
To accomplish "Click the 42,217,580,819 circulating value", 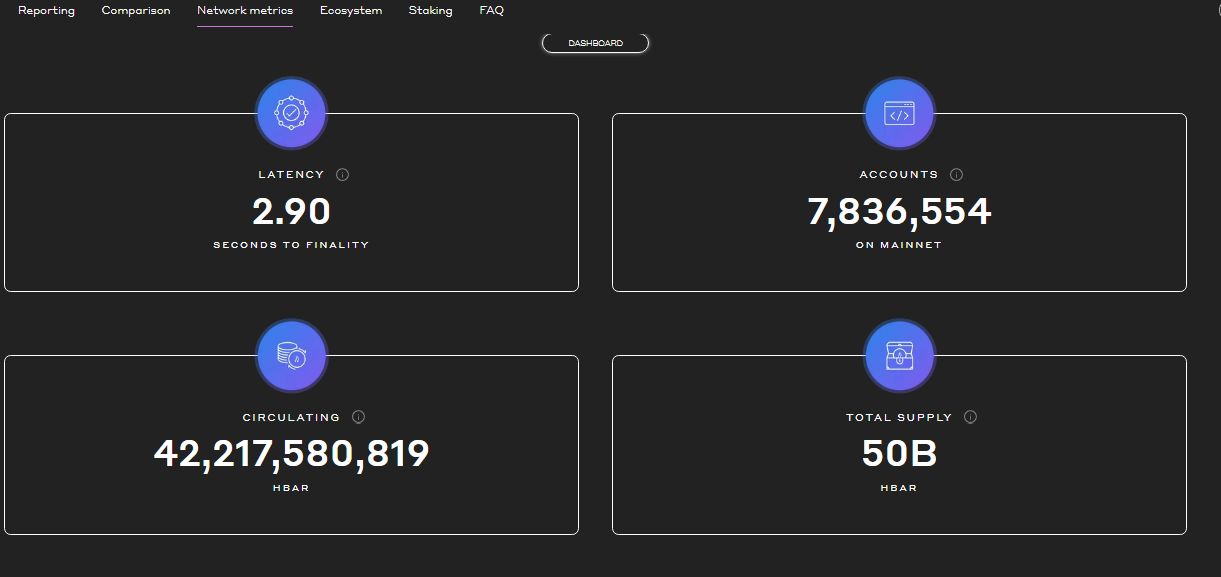I will pos(291,453).
